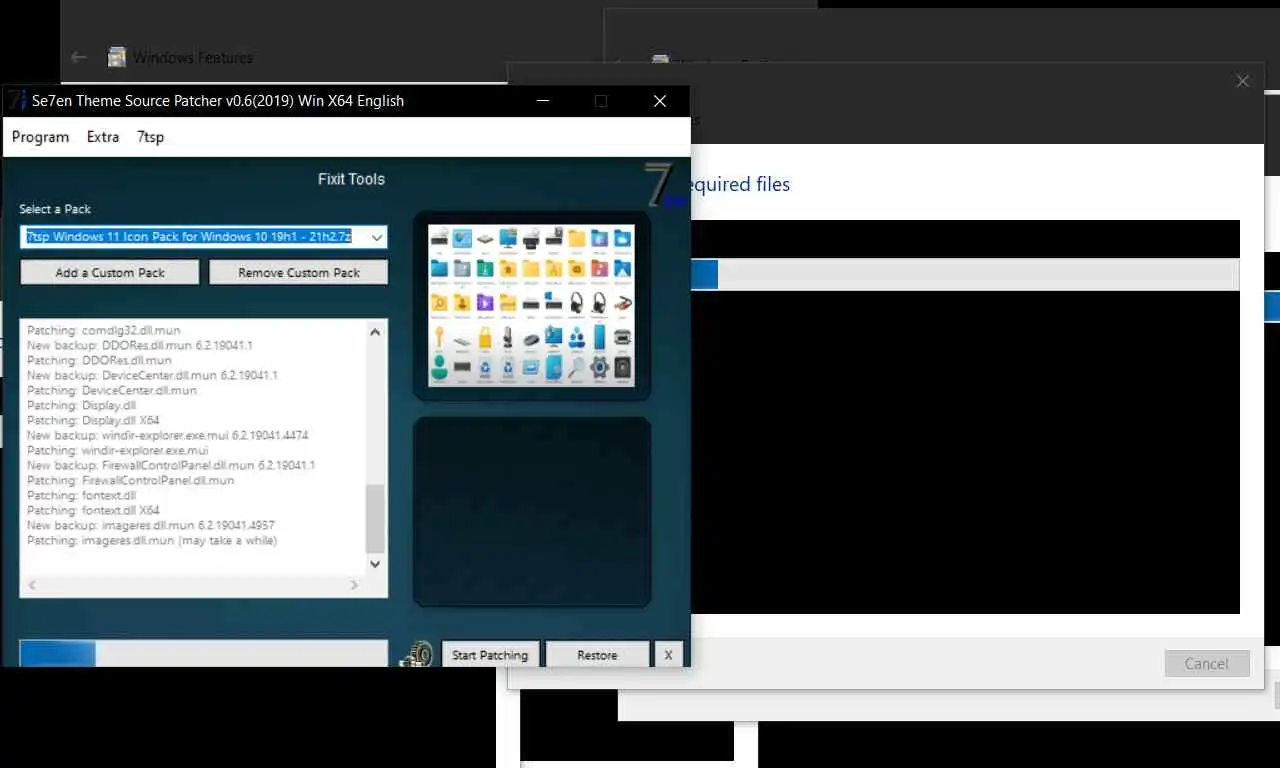Screen dimensions: 1280x768
Task: Open the Select a Pack dropdown
Action: 376,237
